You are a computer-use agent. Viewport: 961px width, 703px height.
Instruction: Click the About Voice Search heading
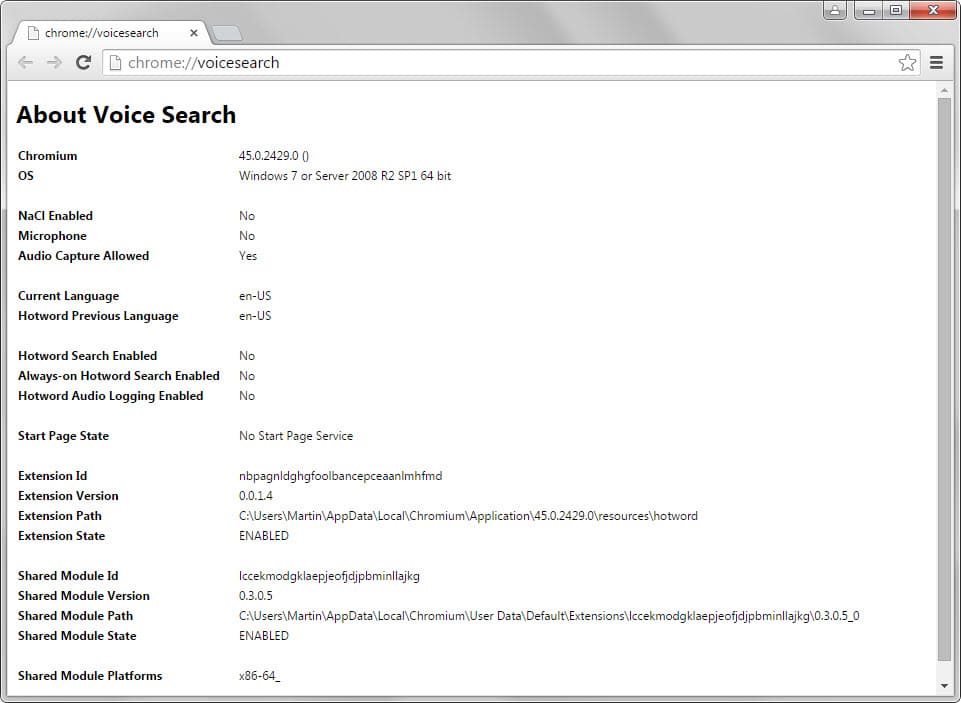tap(126, 115)
